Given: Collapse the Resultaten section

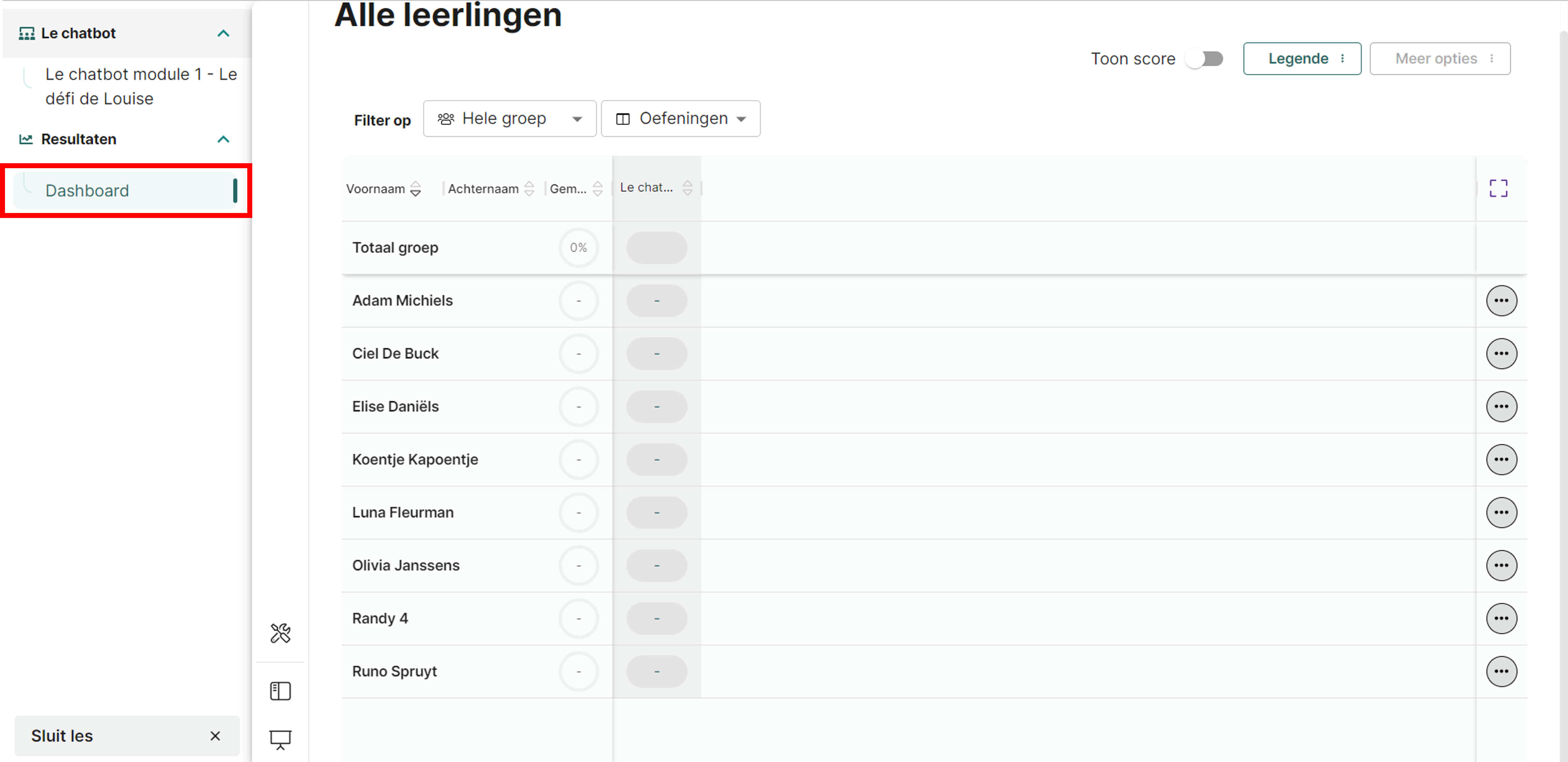Looking at the screenshot, I should point(223,139).
